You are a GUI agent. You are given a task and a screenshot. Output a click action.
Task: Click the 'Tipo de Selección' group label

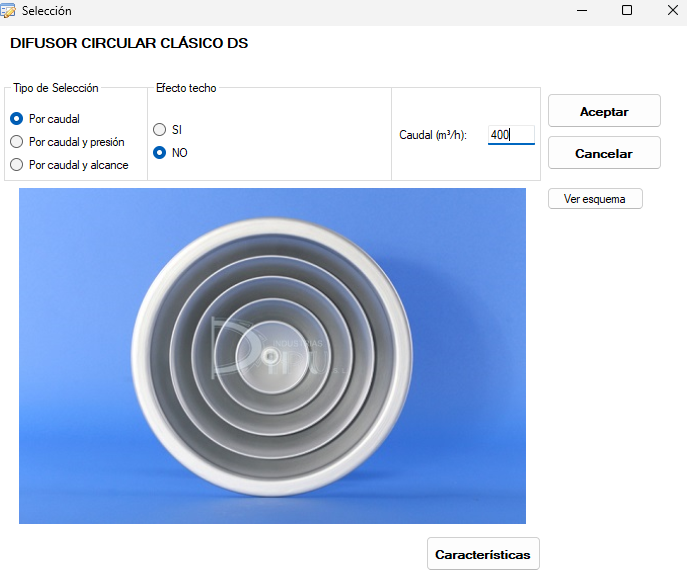tap(56, 88)
